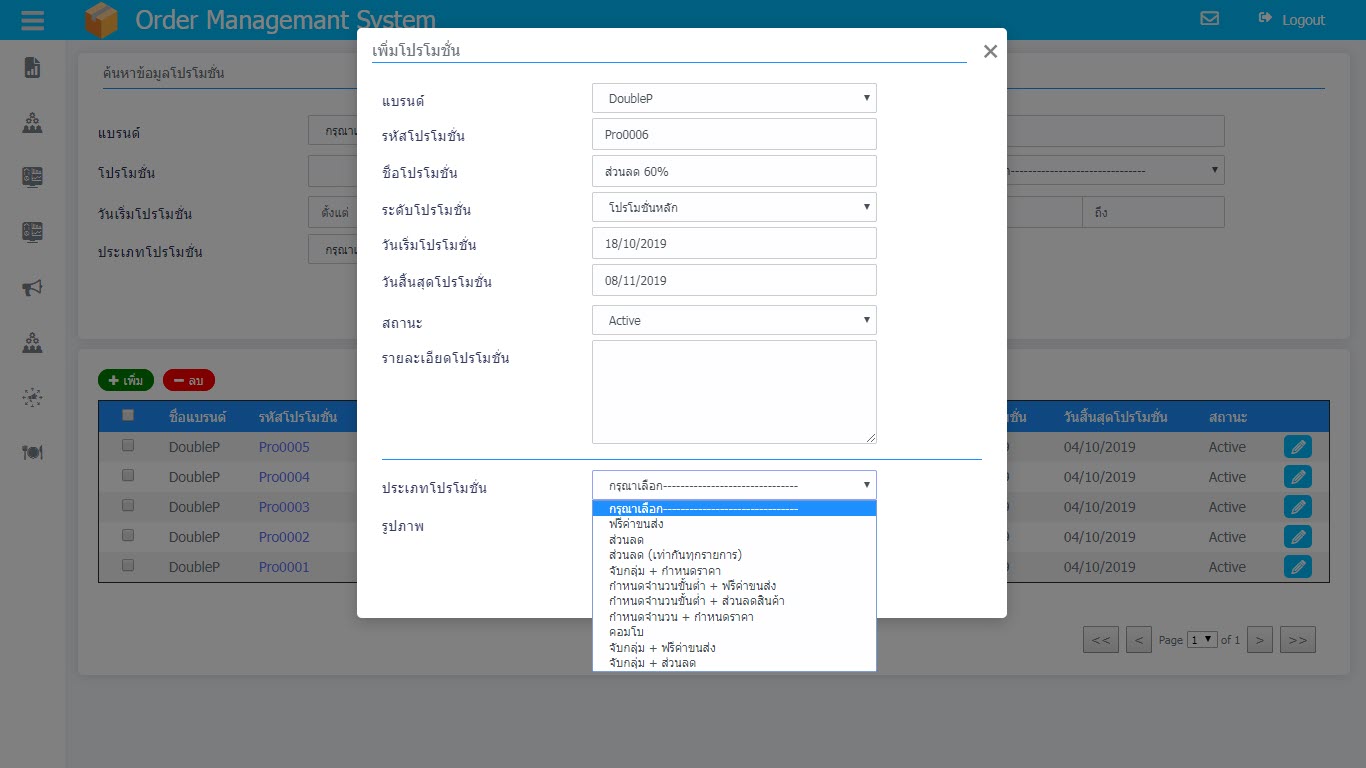Click the orange box logo icon
Screen dimensions: 1366x768
click(x=101, y=20)
